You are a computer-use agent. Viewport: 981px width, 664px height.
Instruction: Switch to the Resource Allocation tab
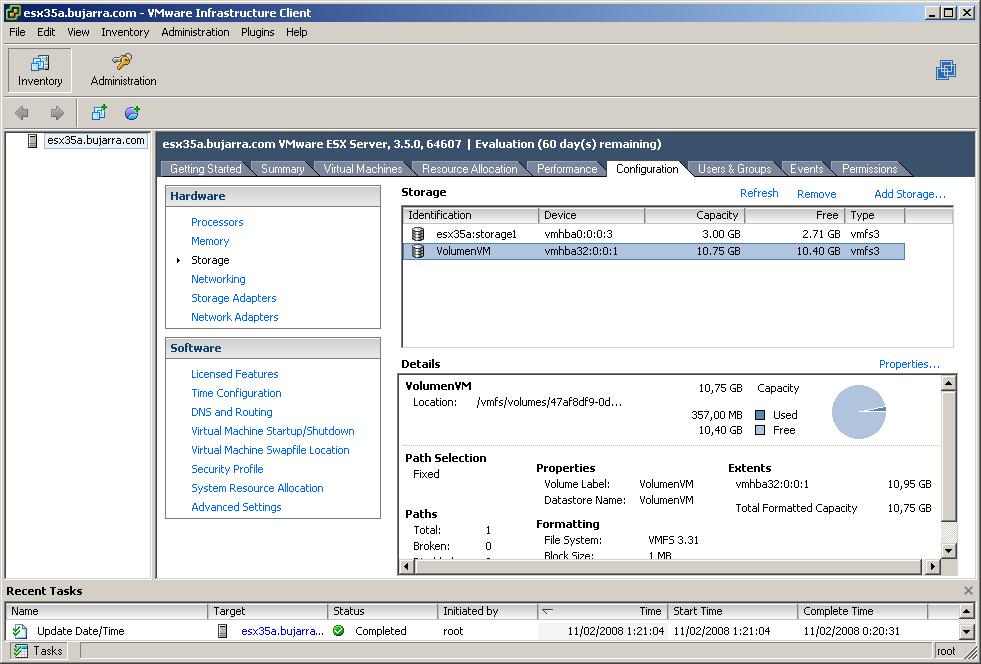tap(469, 169)
